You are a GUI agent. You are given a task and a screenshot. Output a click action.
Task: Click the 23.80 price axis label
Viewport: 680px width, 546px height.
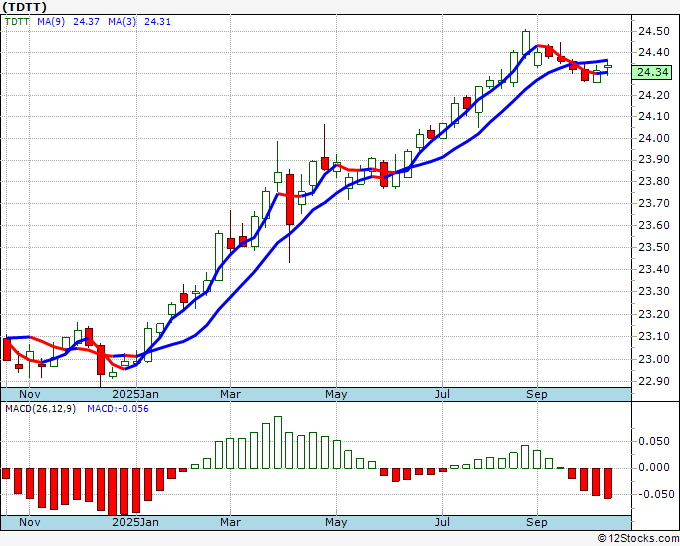(x=654, y=181)
